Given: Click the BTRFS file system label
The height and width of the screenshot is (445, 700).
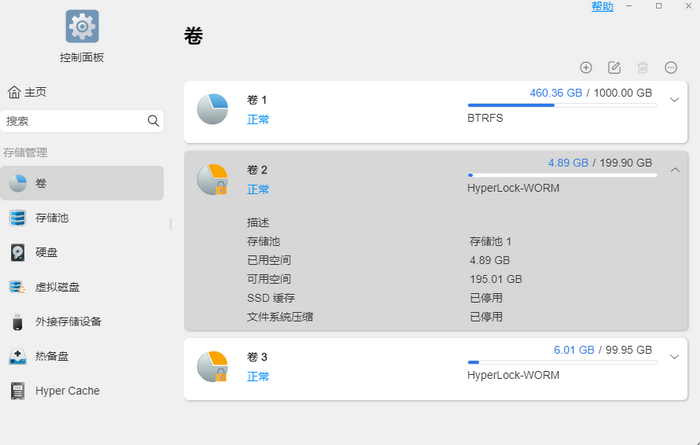Looking at the screenshot, I should pos(485,118).
